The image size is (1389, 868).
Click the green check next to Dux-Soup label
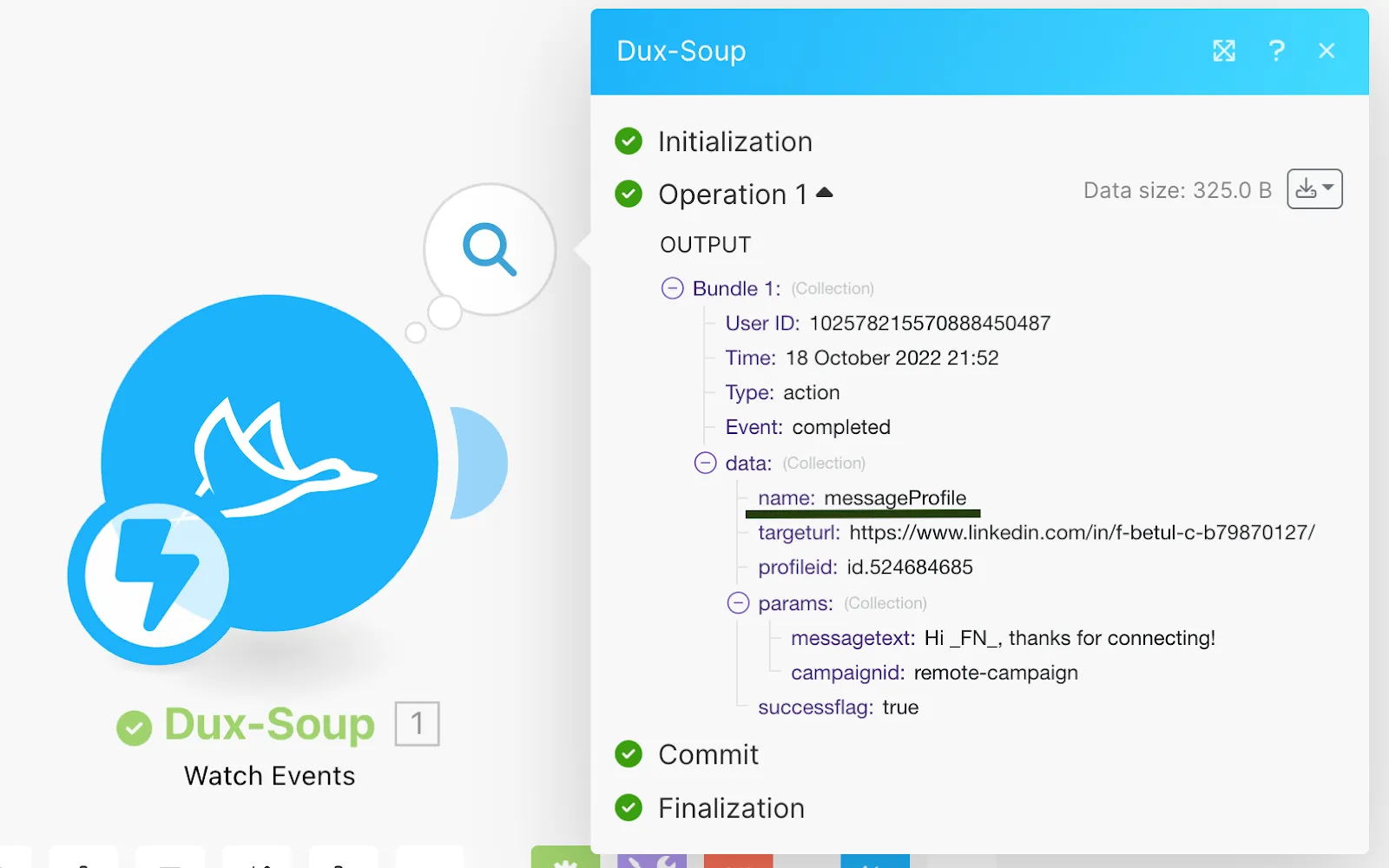[x=135, y=727]
